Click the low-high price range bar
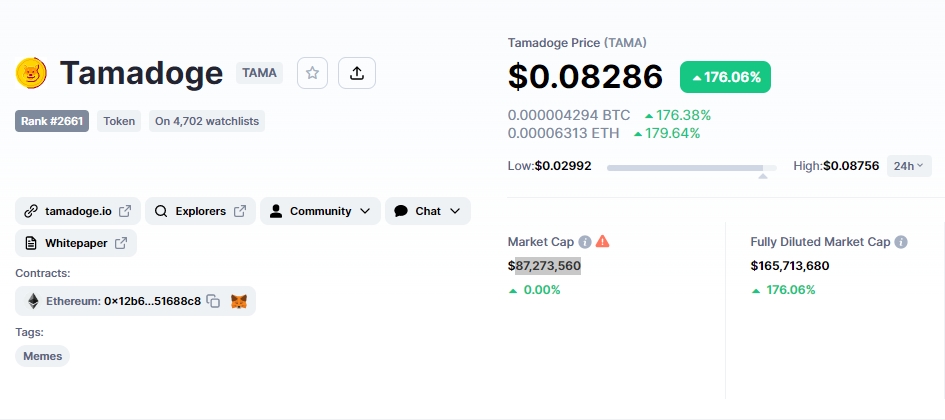This screenshot has width=945, height=420. 692,168
